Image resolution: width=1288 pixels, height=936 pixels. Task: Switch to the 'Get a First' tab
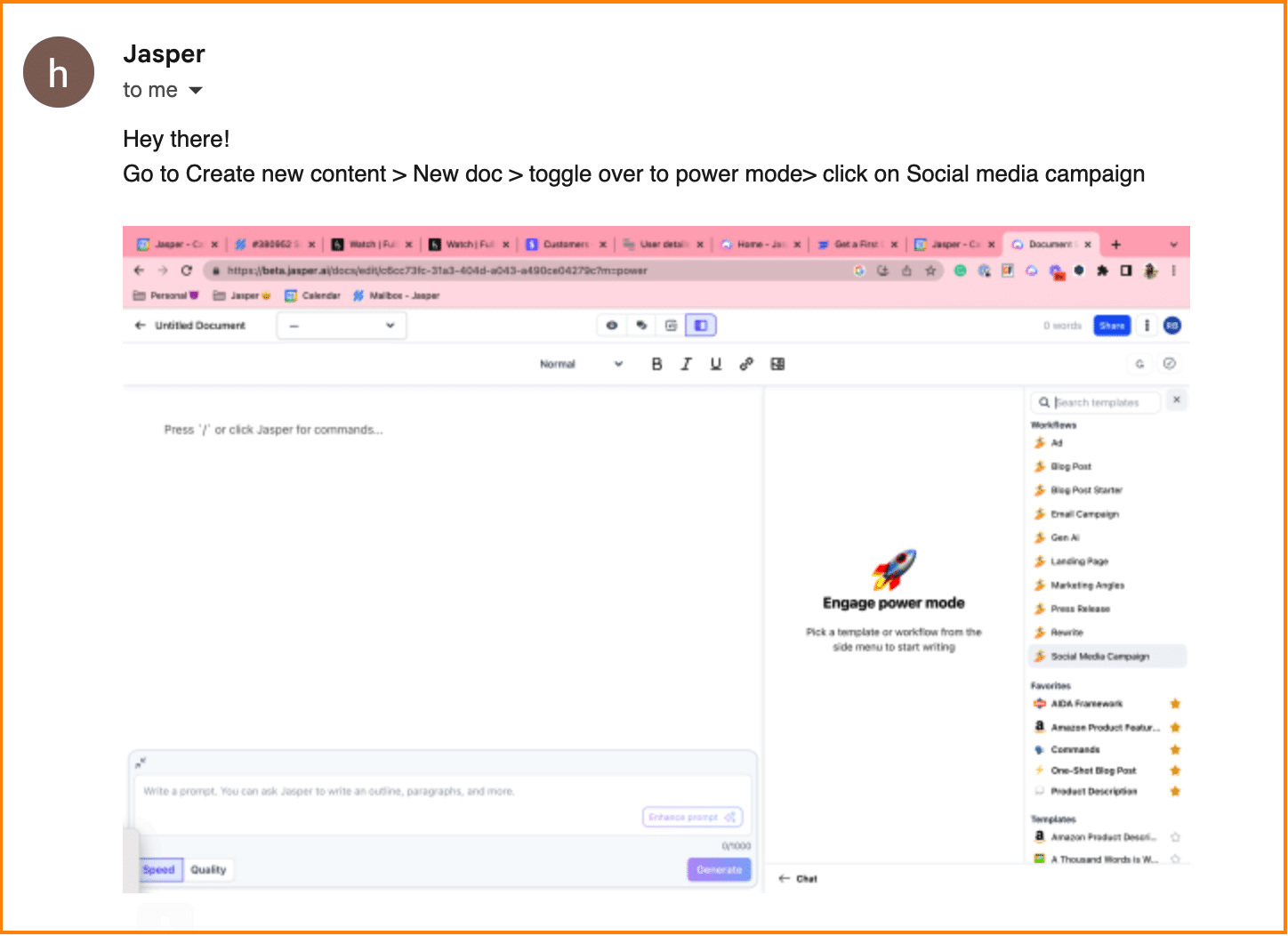[856, 244]
